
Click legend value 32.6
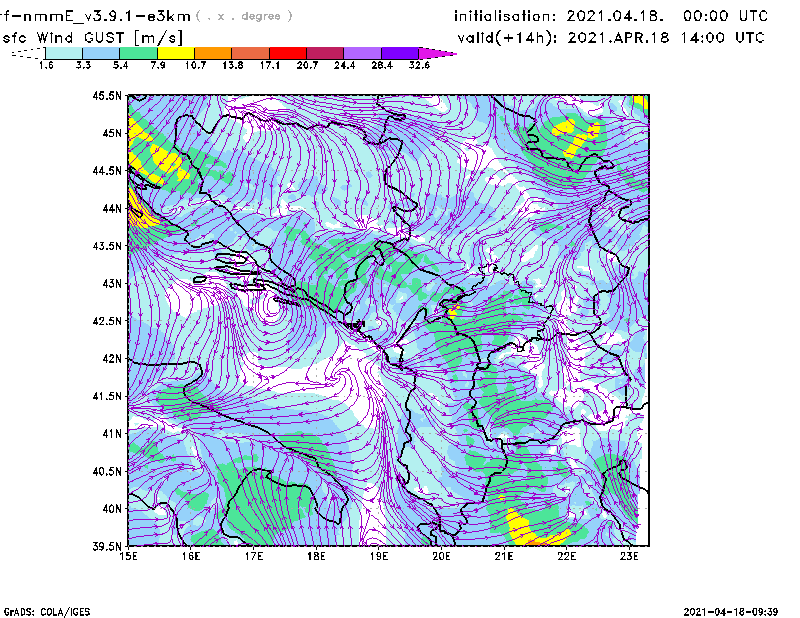coord(419,65)
